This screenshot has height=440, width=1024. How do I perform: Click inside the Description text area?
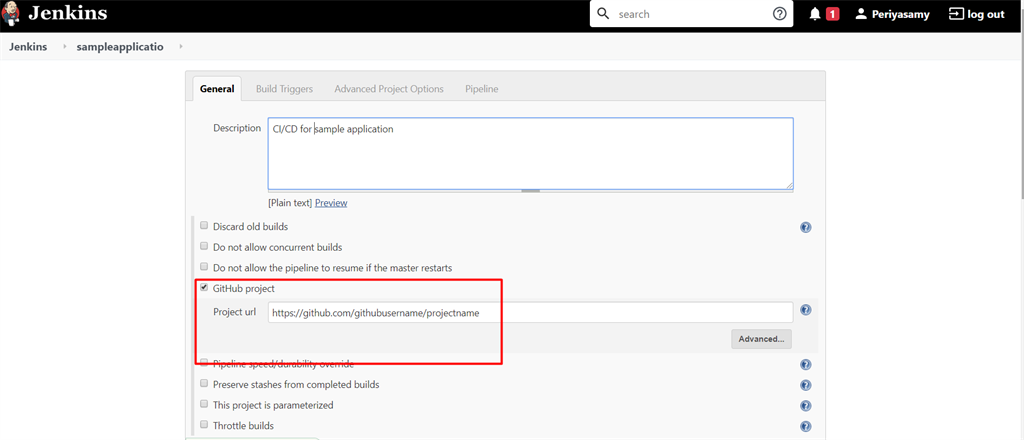530,153
